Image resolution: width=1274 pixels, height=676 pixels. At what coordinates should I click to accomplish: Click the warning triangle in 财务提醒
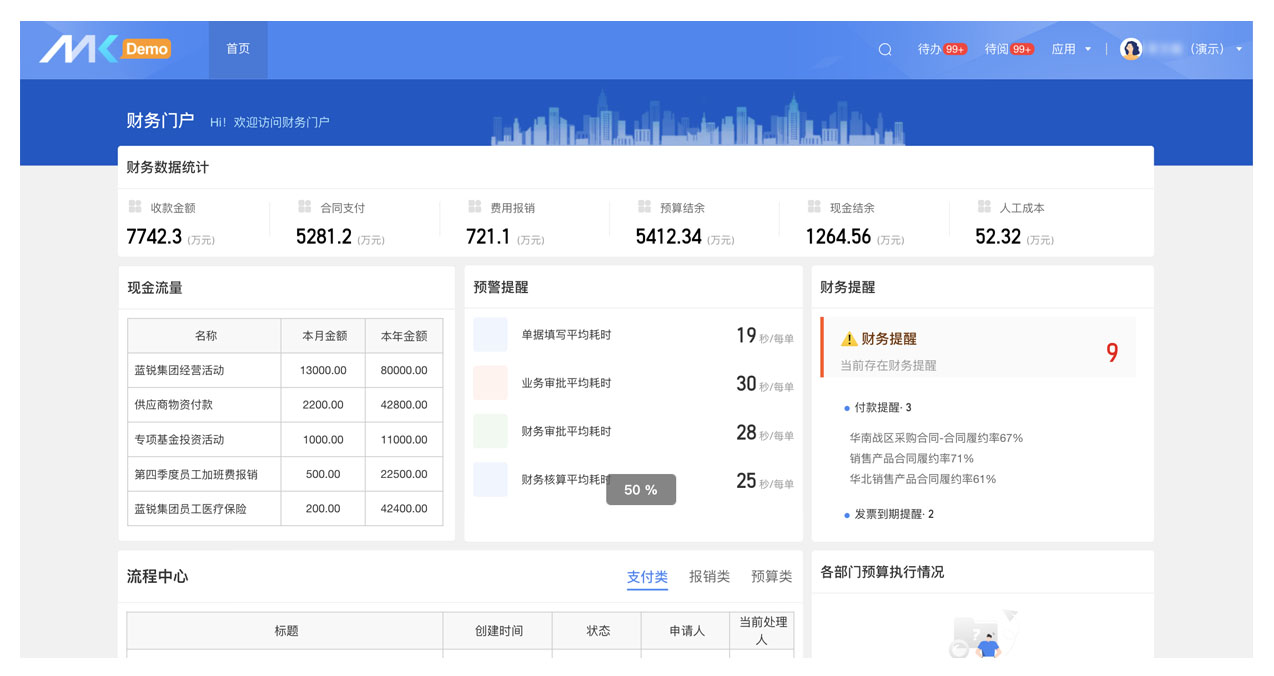click(849, 339)
